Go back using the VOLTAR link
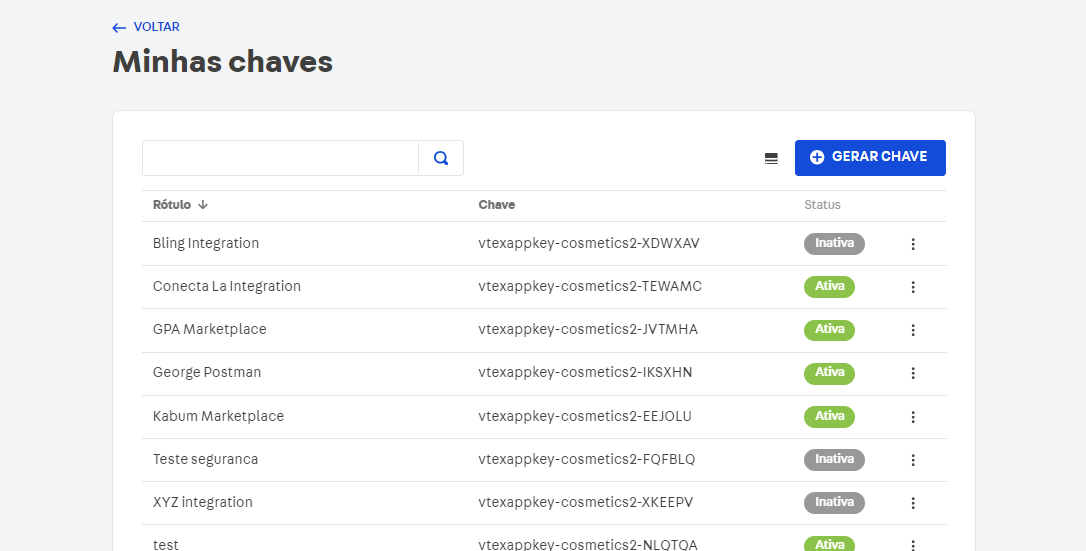This screenshot has width=1086, height=551. click(146, 27)
